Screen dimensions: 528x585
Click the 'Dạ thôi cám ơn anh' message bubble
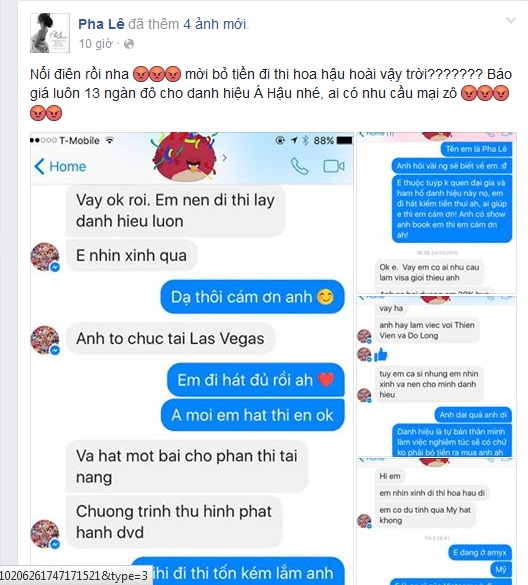tap(253, 297)
